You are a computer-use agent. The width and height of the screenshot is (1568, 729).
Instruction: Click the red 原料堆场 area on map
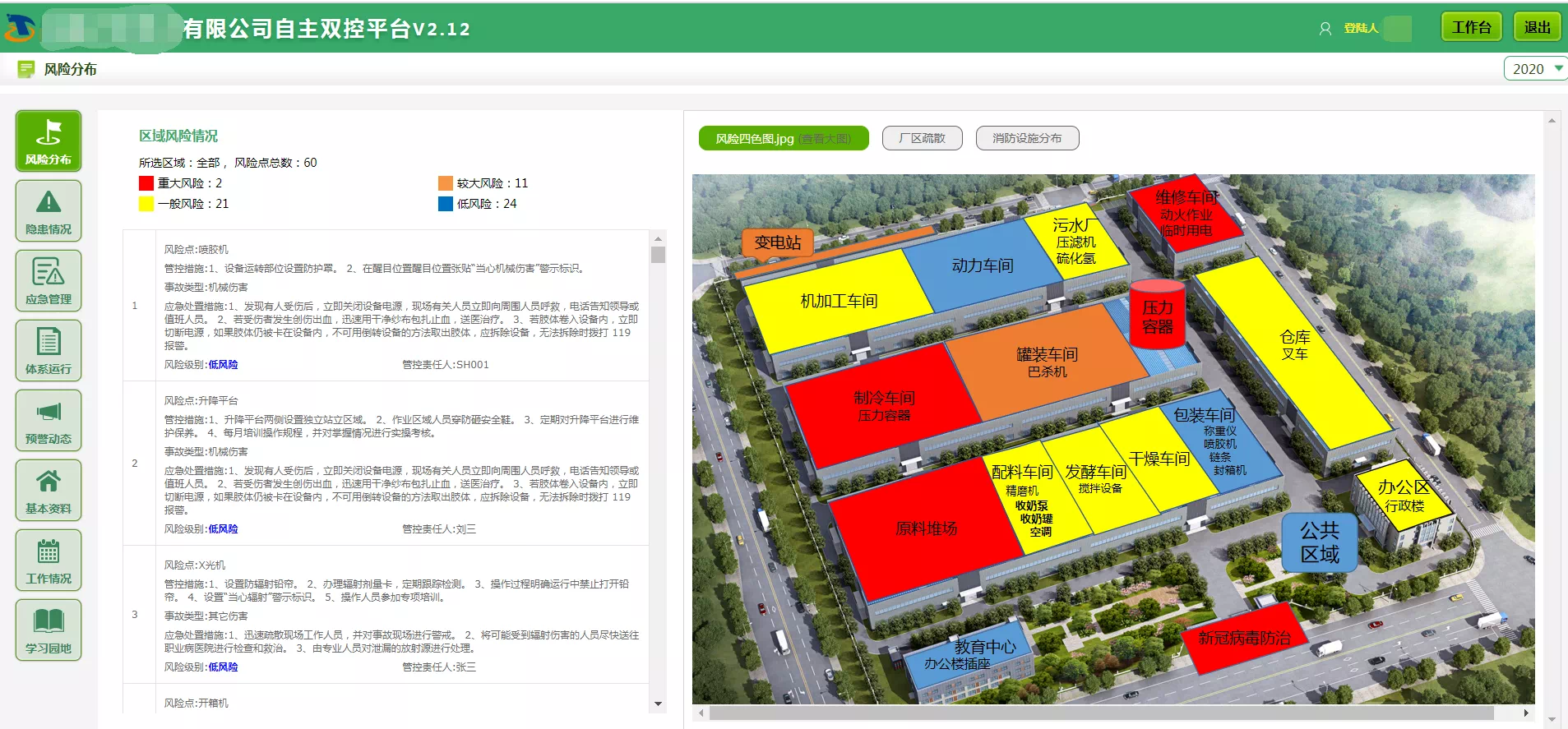(925, 528)
